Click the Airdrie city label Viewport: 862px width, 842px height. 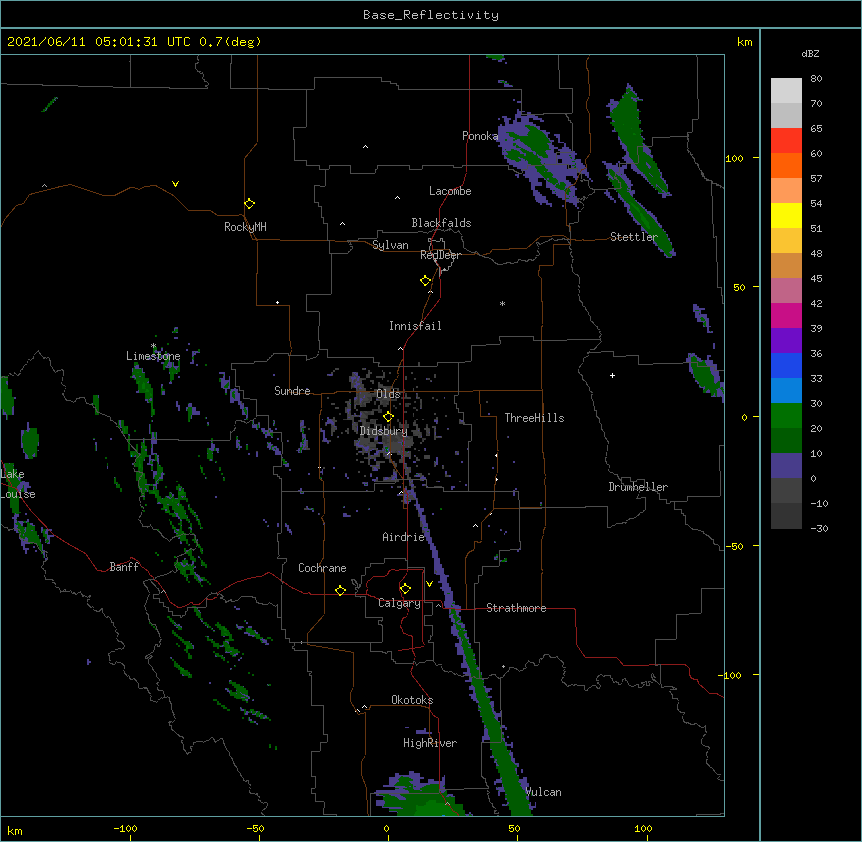click(404, 537)
